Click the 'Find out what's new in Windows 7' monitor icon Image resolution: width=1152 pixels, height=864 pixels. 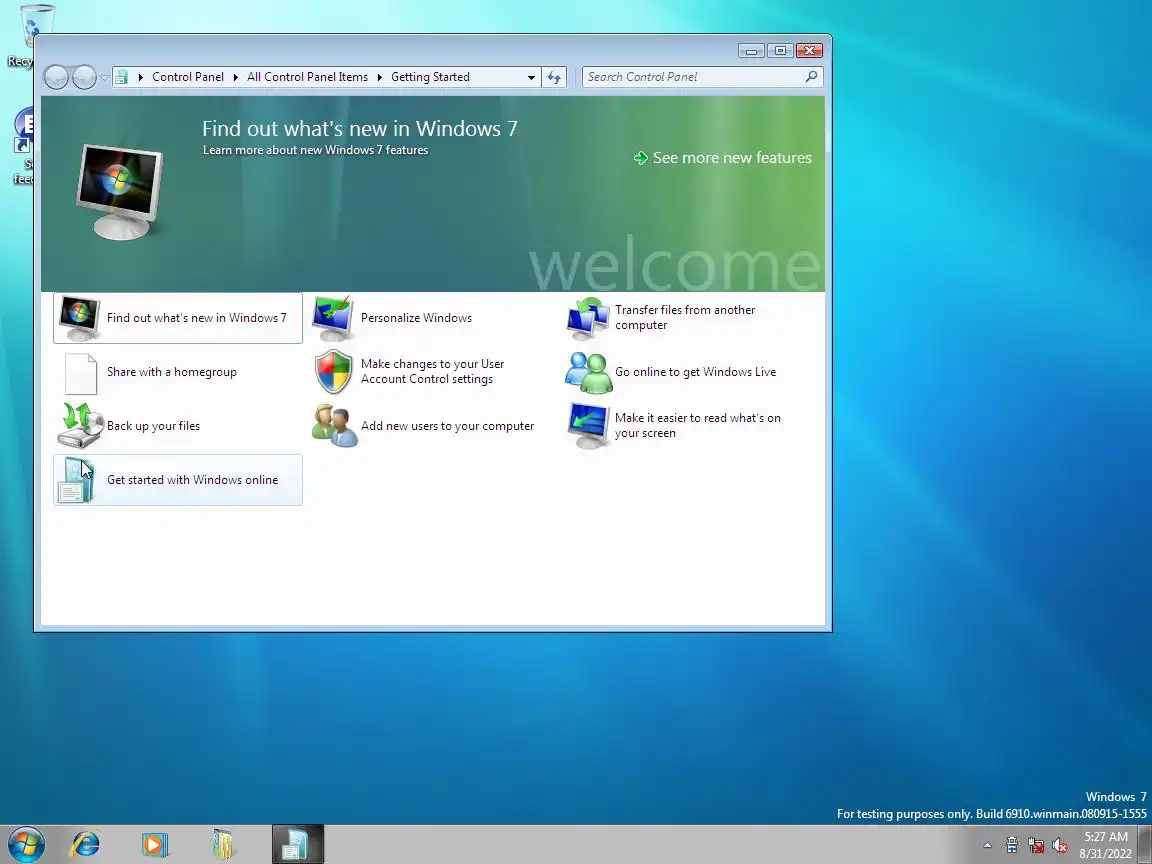79,318
